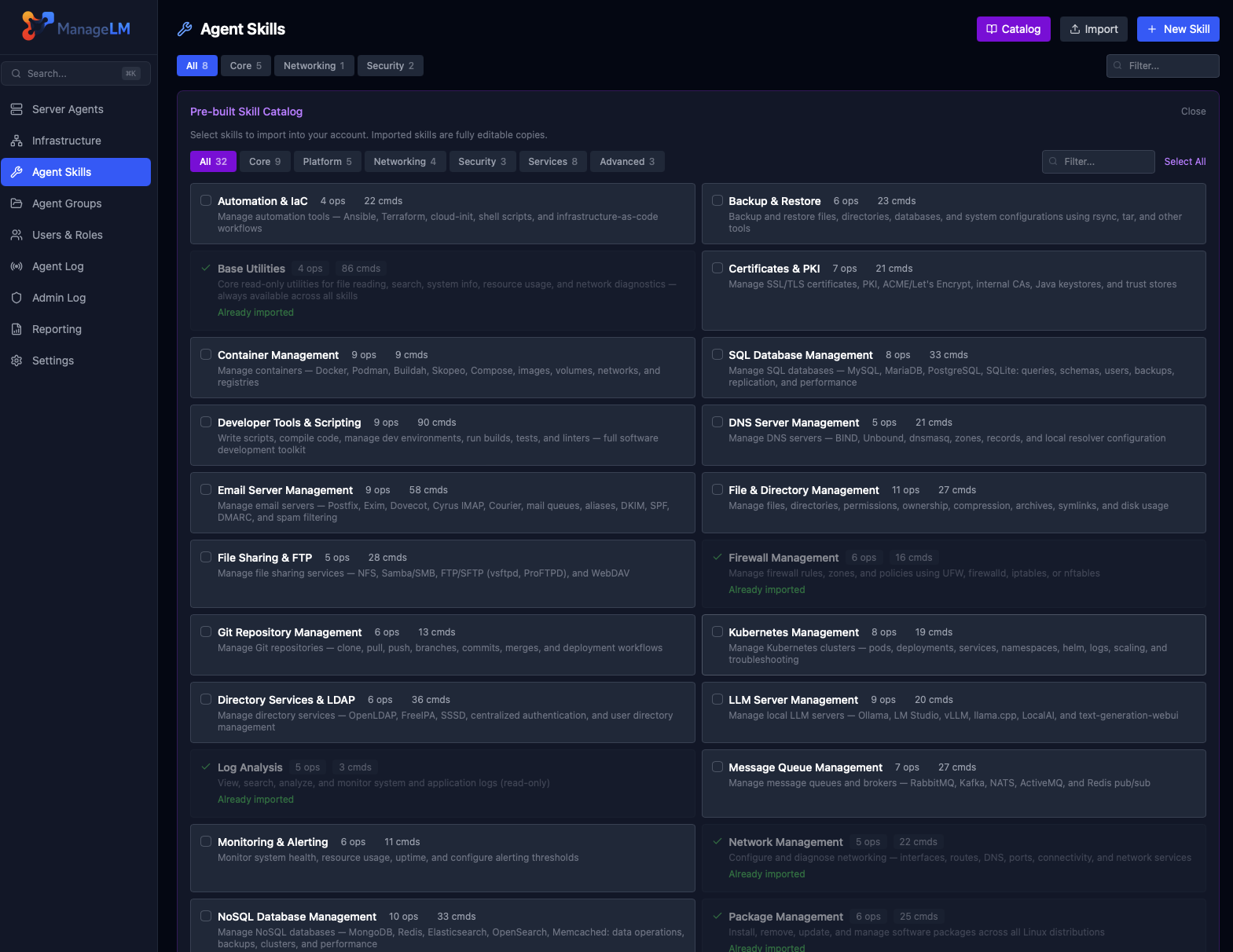This screenshot has width=1233, height=952.
Task: Tick the Backup & Restore checkbox
Action: pos(717,200)
